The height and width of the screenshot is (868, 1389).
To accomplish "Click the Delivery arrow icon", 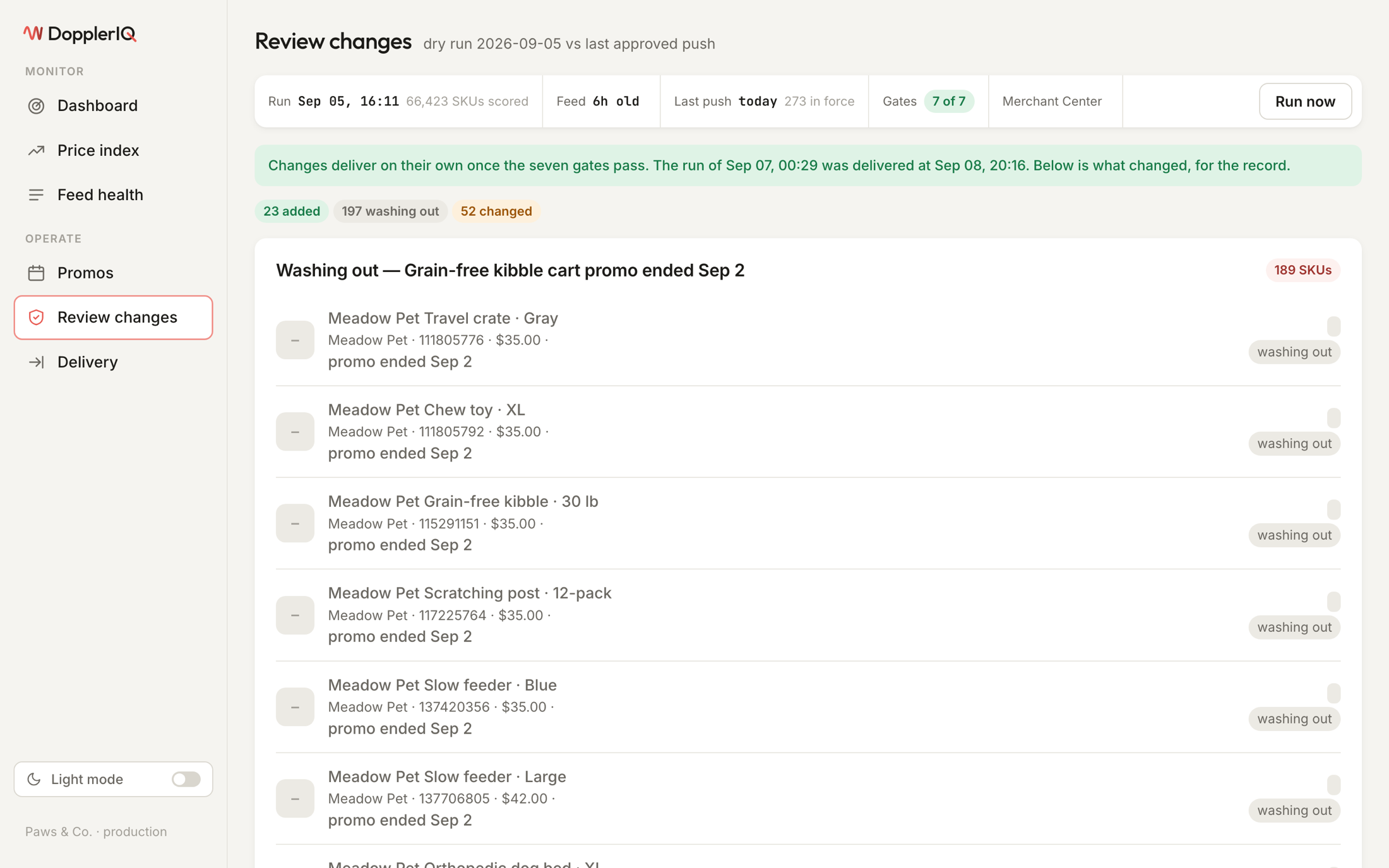I will [36, 362].
